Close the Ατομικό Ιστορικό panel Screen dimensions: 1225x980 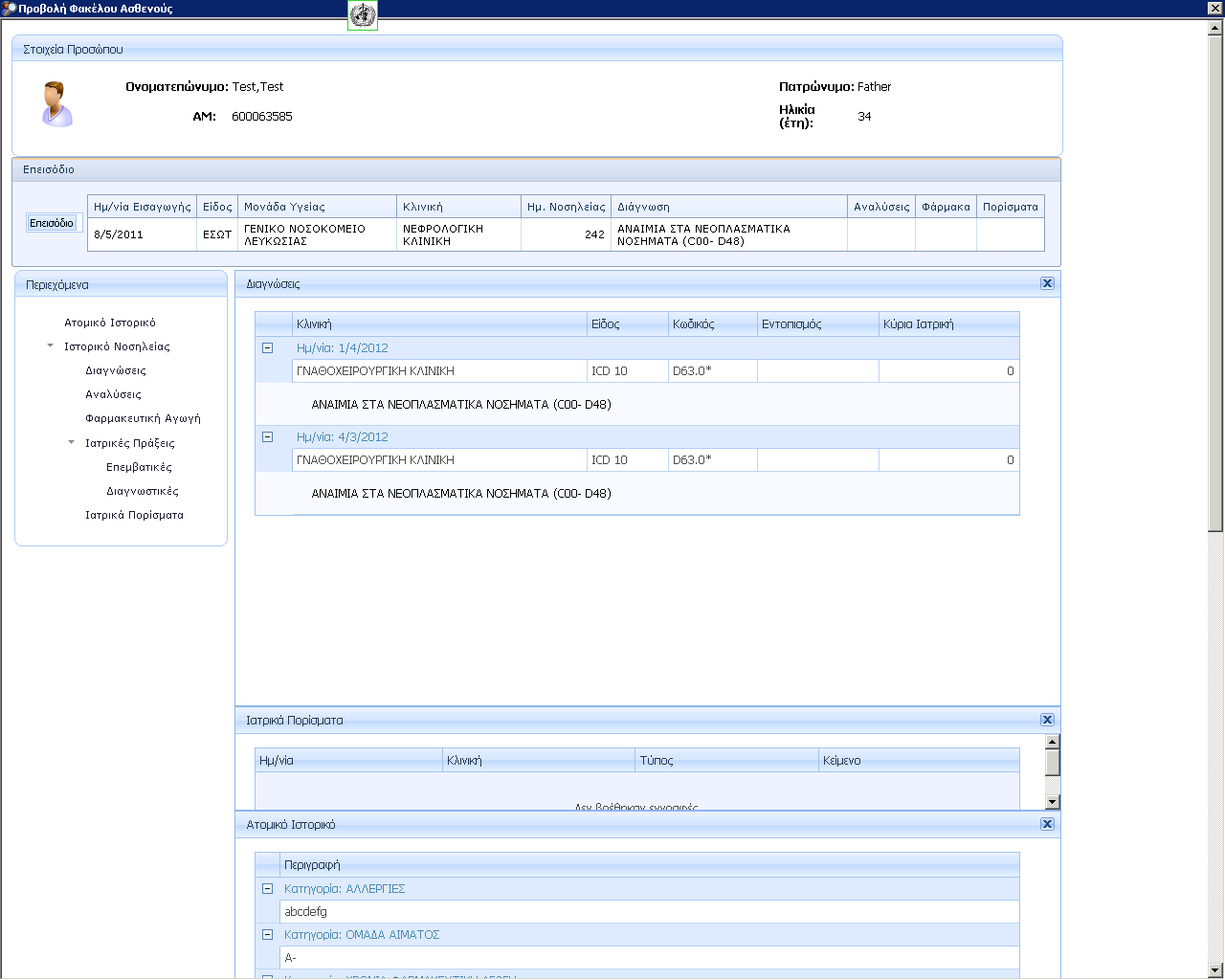coord(1047,824)
